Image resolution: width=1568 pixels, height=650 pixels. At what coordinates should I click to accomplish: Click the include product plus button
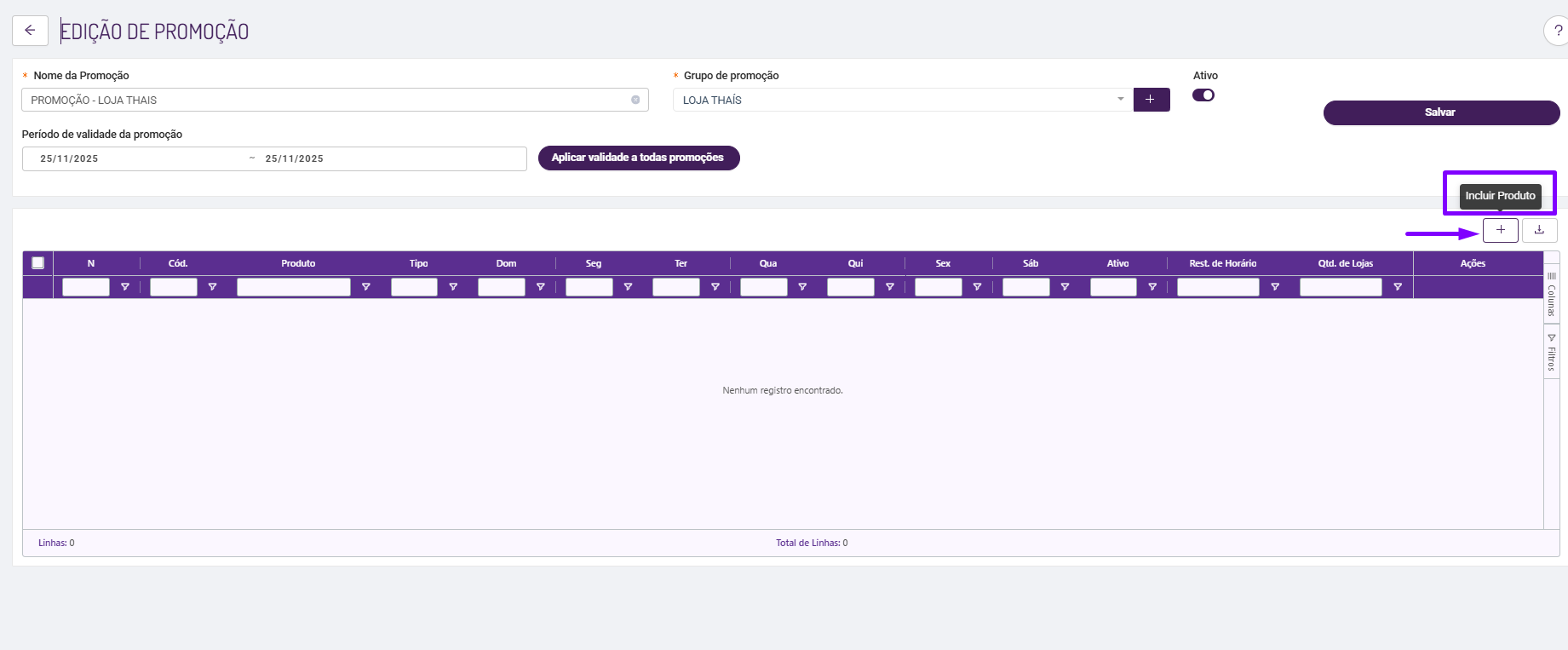(1500, 230)
